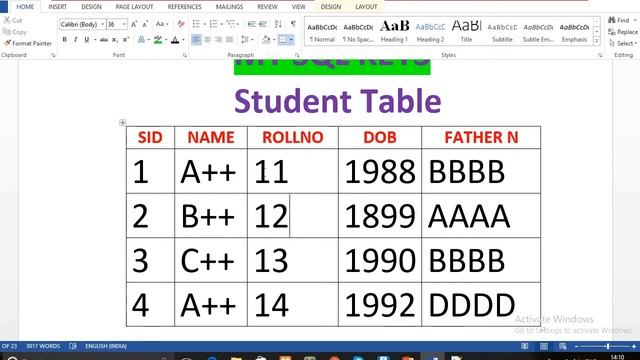Click the zoom slider handle

[x=608, y=346]
